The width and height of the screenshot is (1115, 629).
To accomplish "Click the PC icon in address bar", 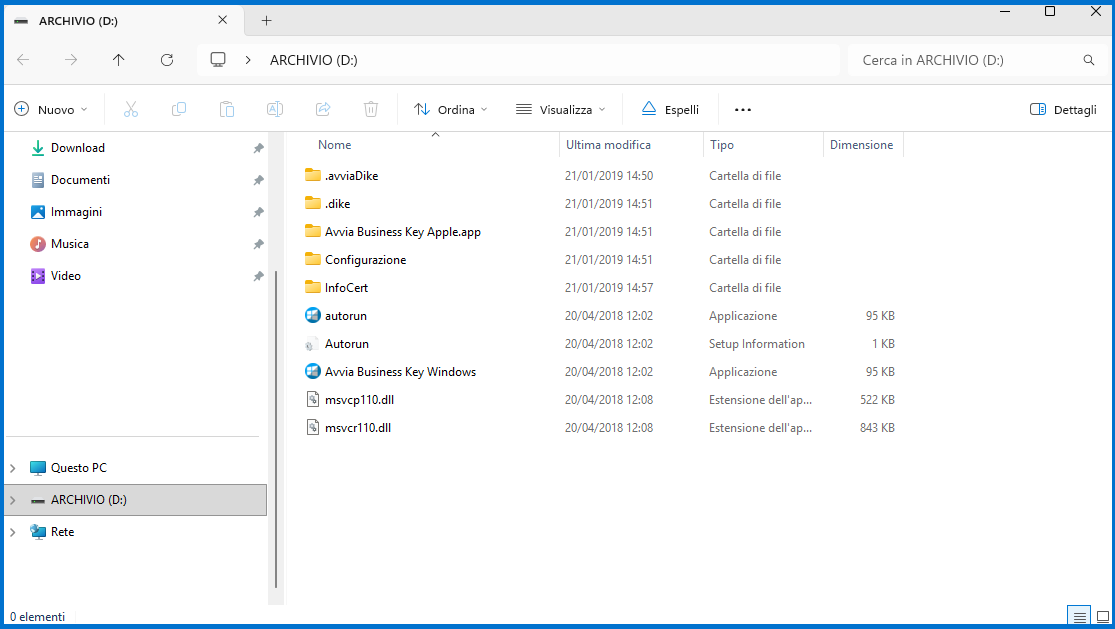I will click(x=218, y=60).
